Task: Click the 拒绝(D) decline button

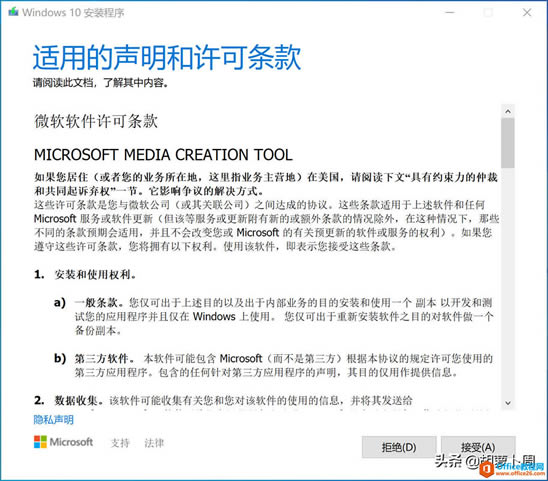Action: (399, 447)
